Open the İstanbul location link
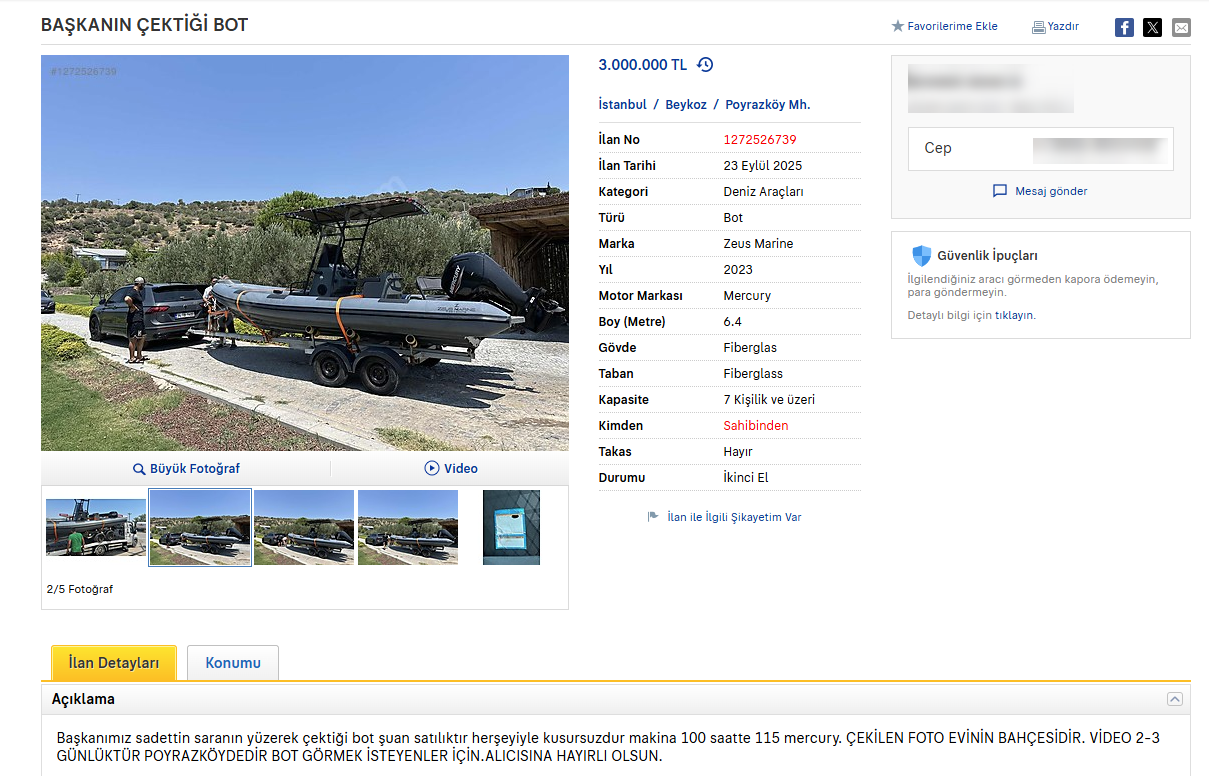Image resolution: width=1209 pixels, height=776 pixels. (622, 105)
